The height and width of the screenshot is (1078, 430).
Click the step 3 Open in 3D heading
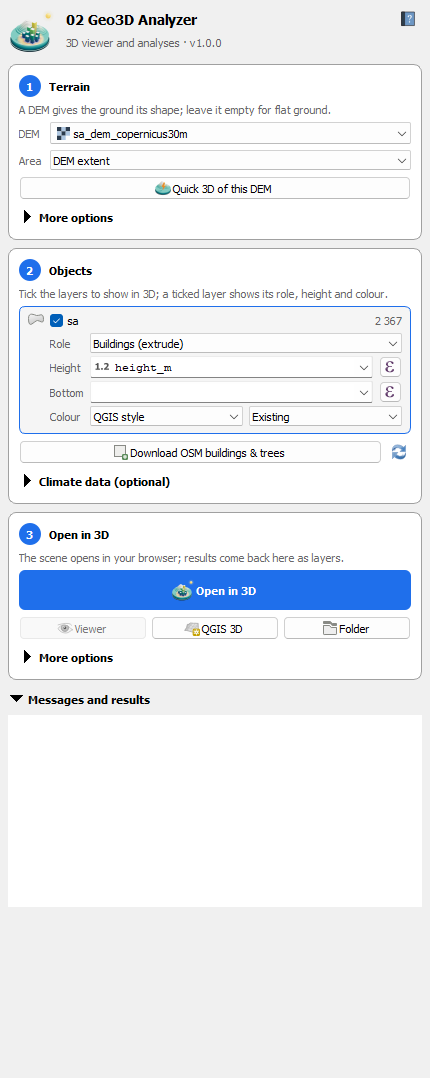click(78, 535)
